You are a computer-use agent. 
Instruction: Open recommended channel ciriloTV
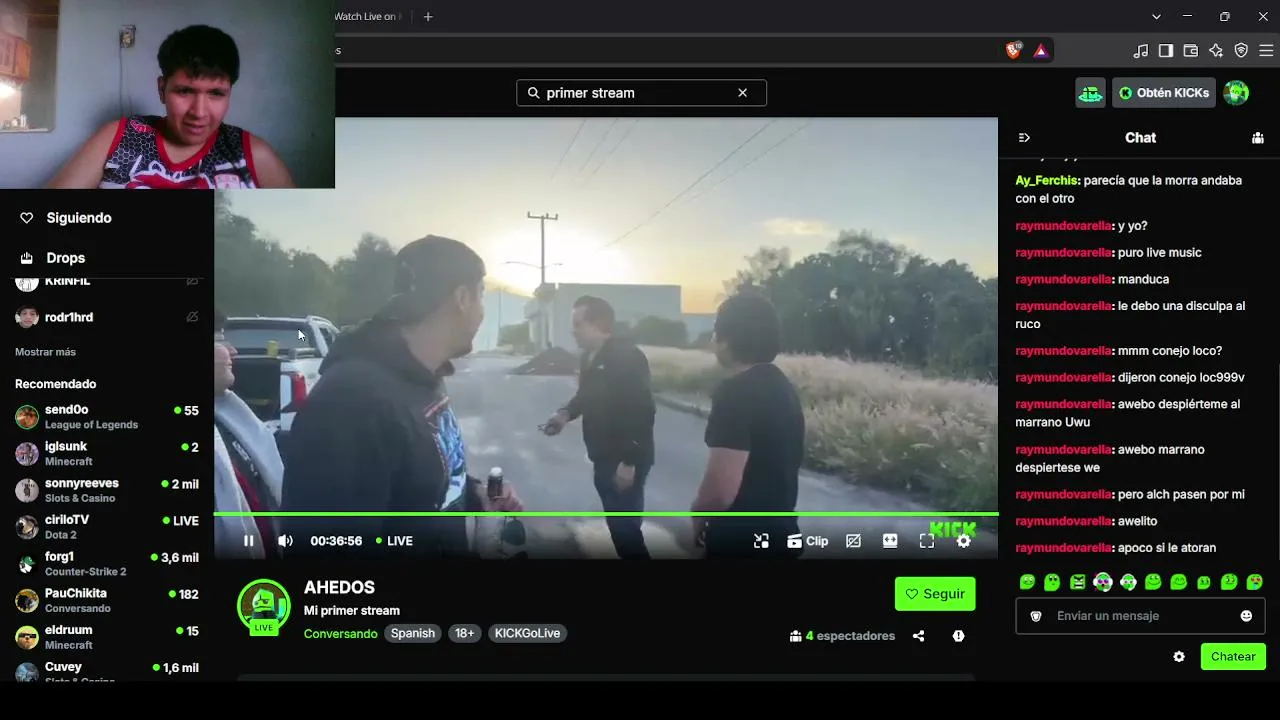[107, 527]
